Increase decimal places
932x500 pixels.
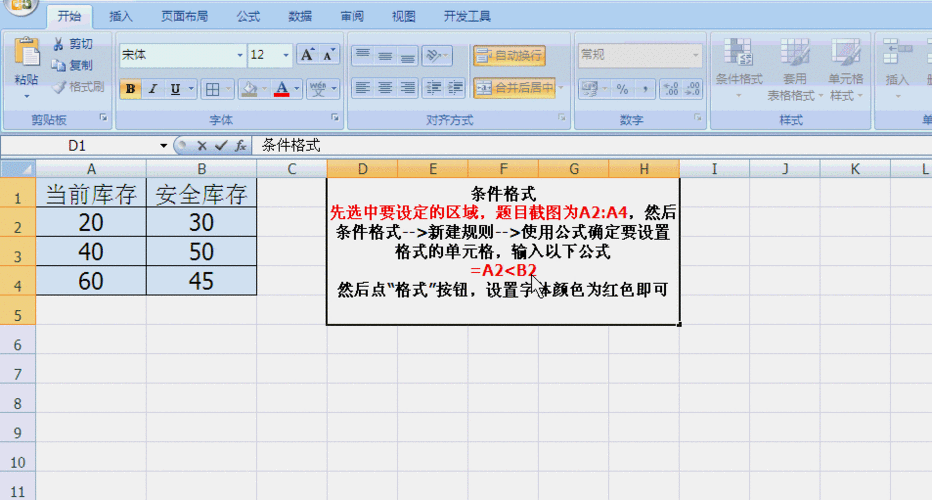671,89
